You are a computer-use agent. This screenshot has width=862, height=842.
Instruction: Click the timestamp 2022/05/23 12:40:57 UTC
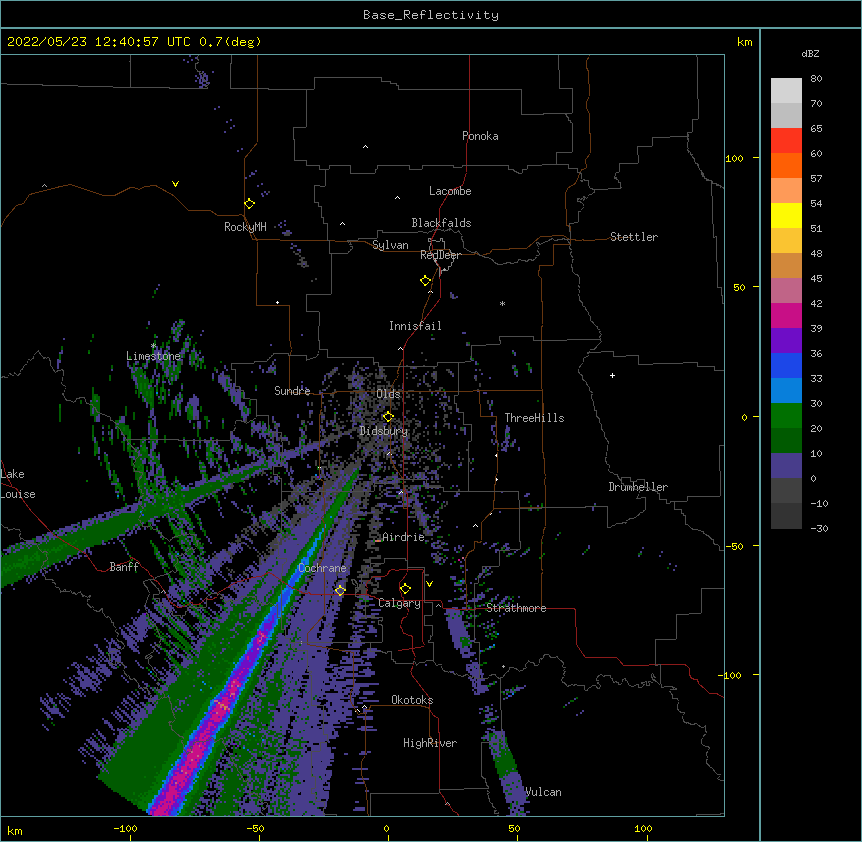[x=98, y=42]
